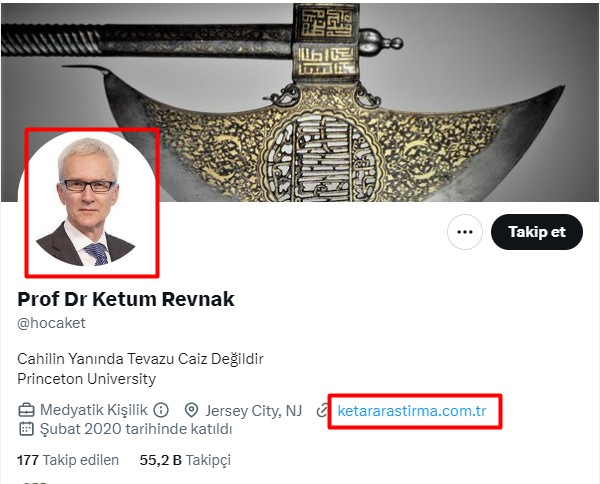Open the 177 Takip edilen following list
The height and width of the screenshot is (484, 600).
[68, 460]
